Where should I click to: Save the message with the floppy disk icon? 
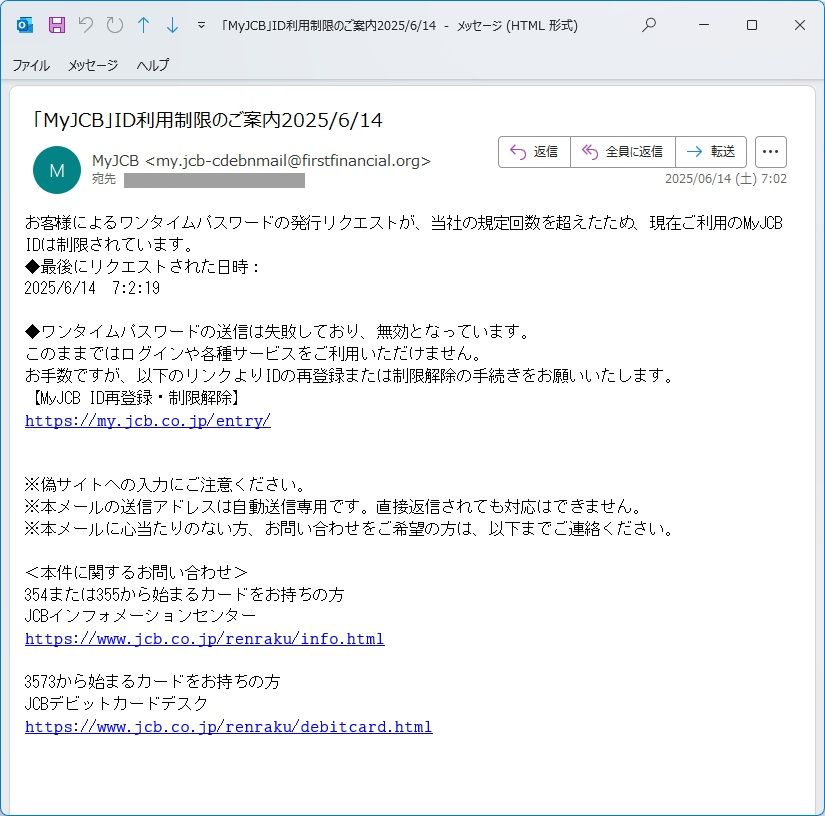(57, 25)
